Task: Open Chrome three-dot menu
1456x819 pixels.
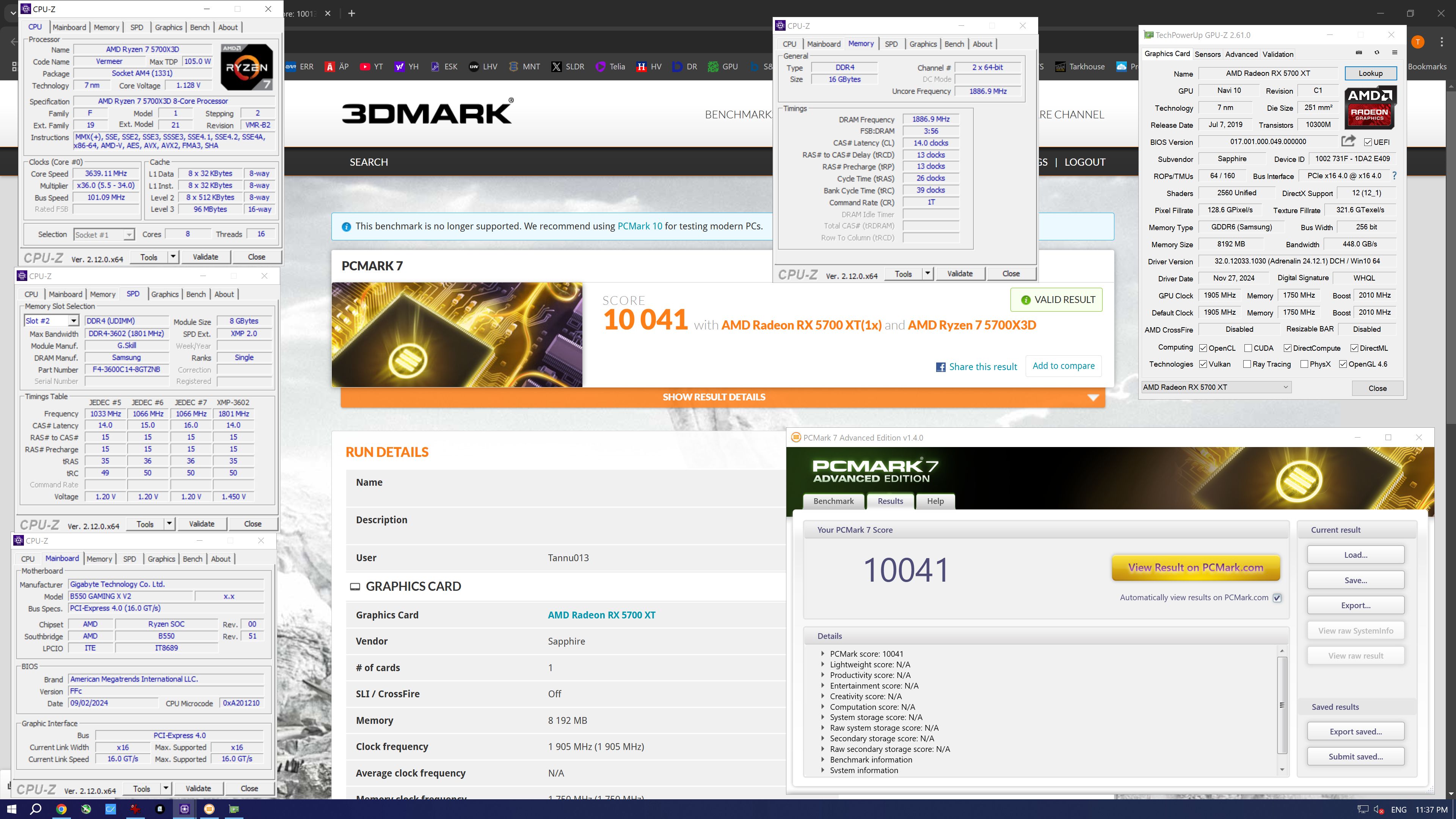Action: coord(1442,42)
